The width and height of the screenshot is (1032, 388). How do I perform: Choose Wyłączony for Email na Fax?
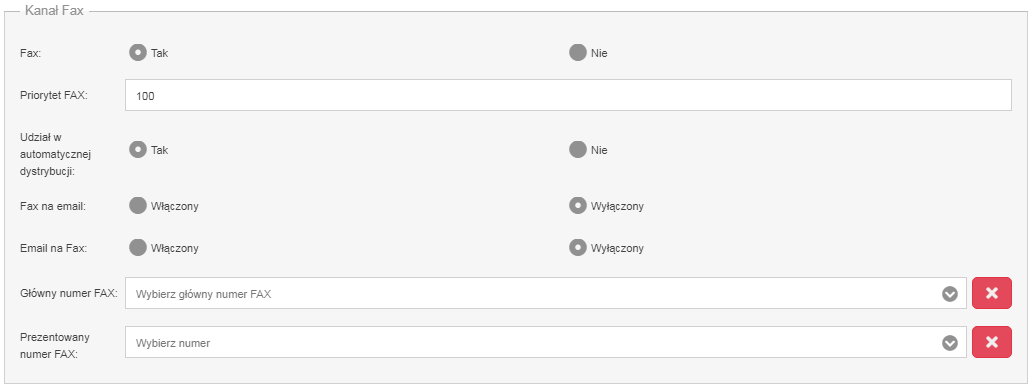[577, 248]
